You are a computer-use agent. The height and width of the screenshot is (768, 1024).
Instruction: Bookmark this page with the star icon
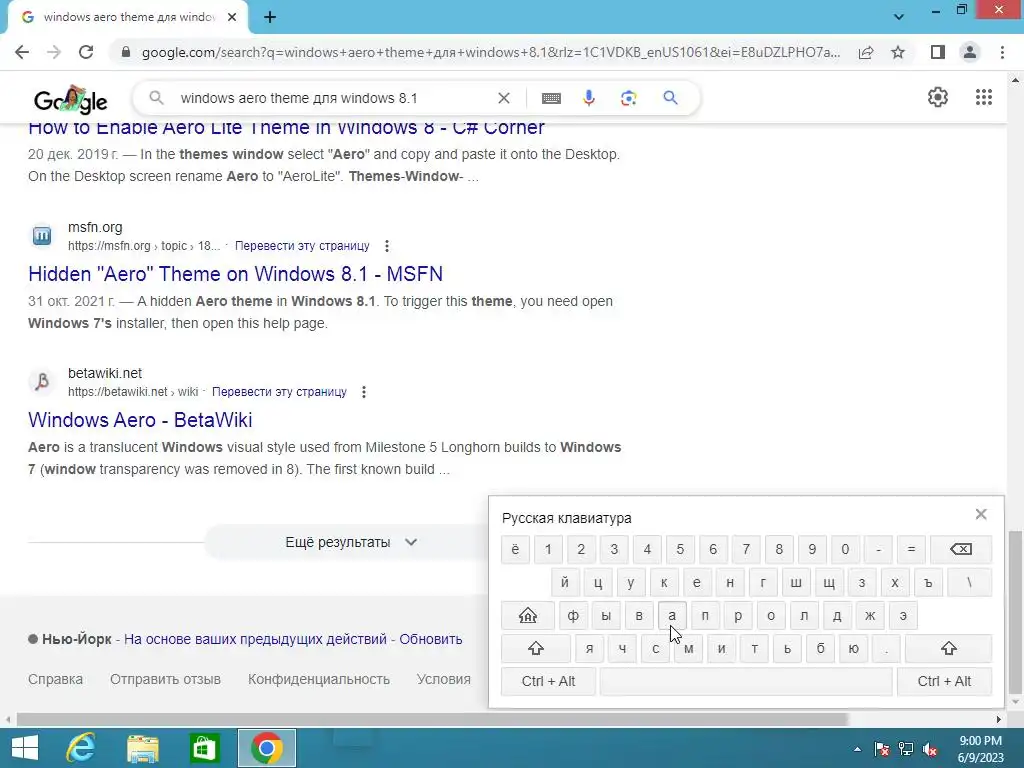click(x=899, y=52)
